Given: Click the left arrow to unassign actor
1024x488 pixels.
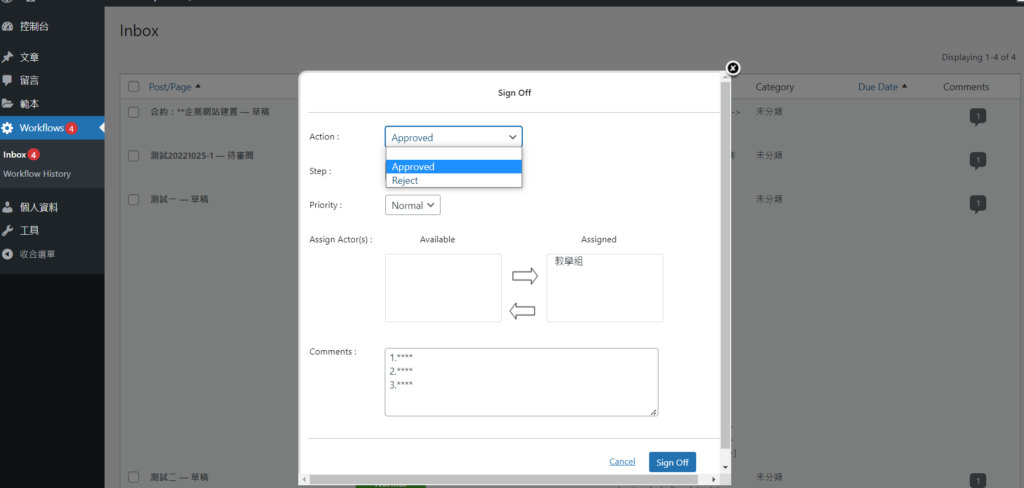Looking at the screenshot, I should click(524, 311).
